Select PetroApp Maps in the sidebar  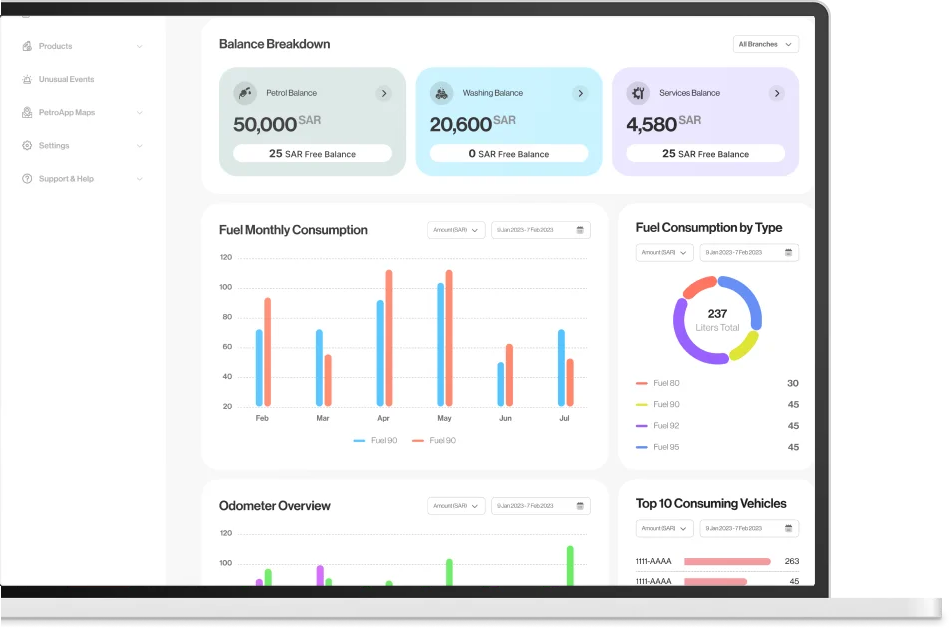pos(67,112)
